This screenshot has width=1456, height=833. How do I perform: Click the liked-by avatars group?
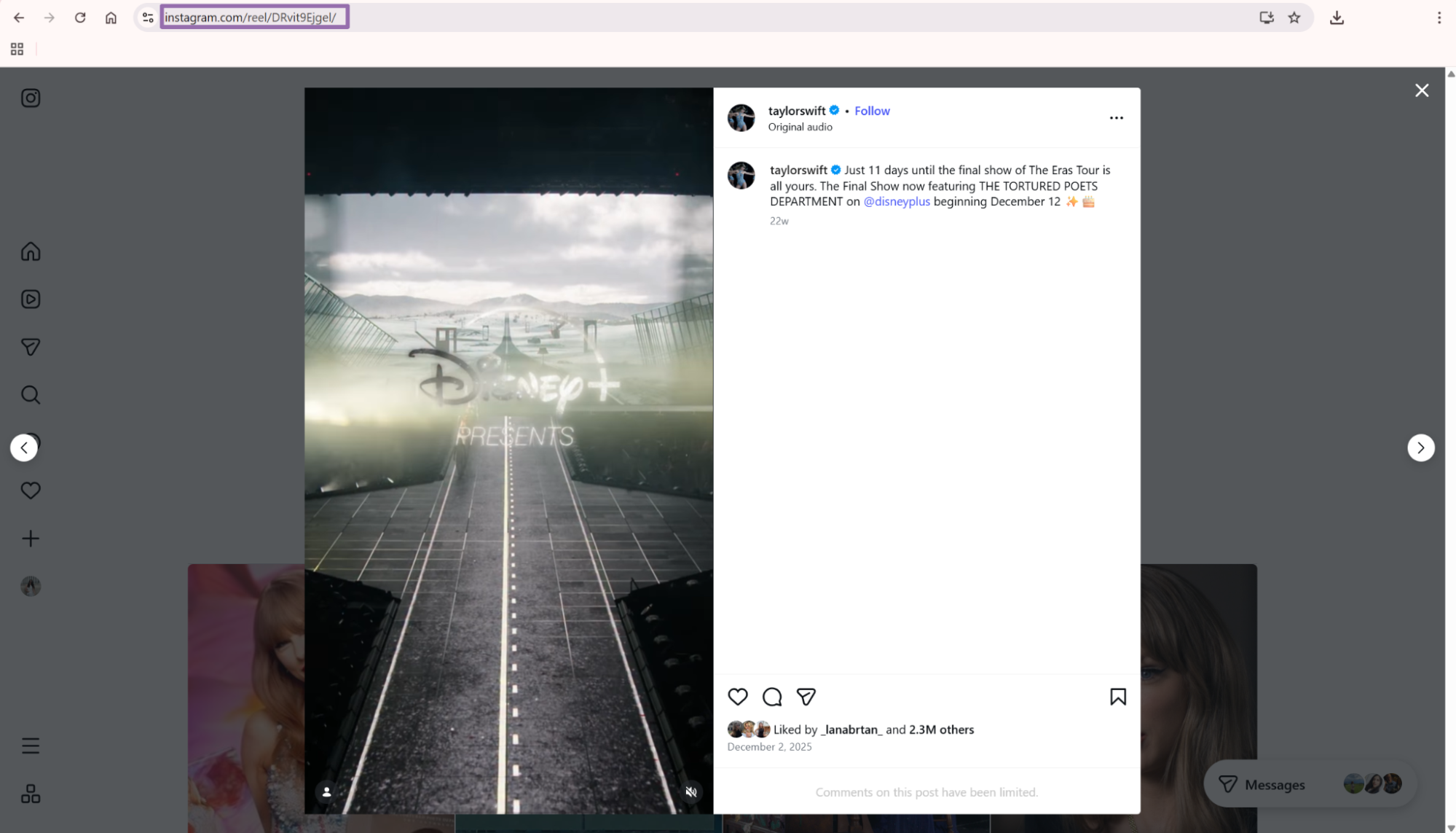[748, 730]
